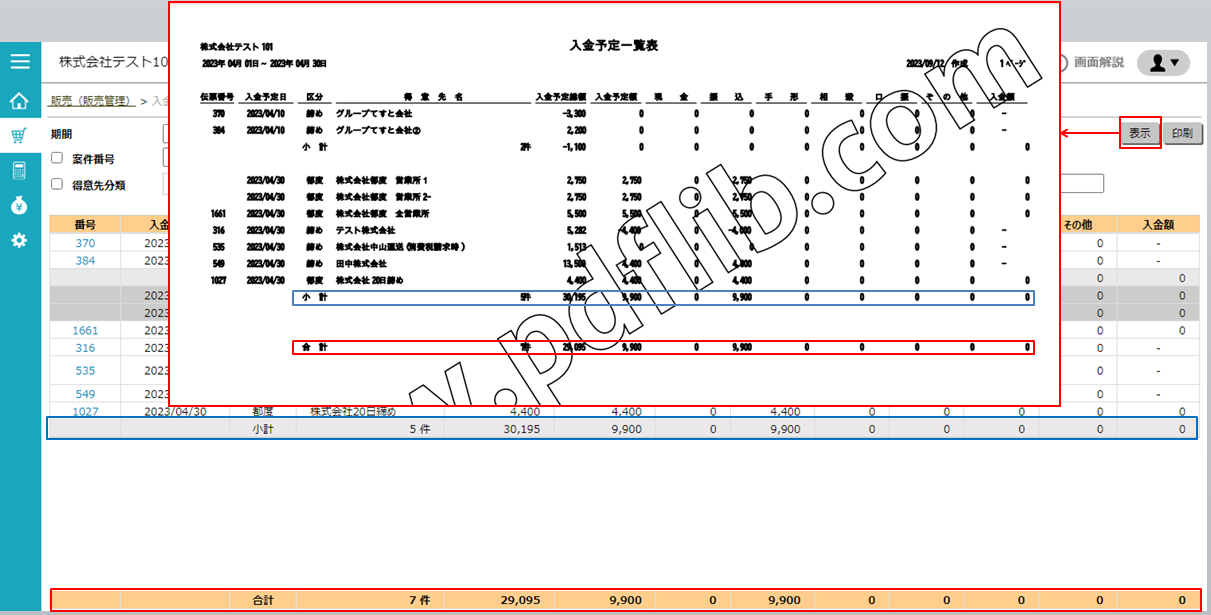Viewport: 1211px width, 615px height.
Task: Enable the 得意先分類 checkbox
Action: [57, 183]
